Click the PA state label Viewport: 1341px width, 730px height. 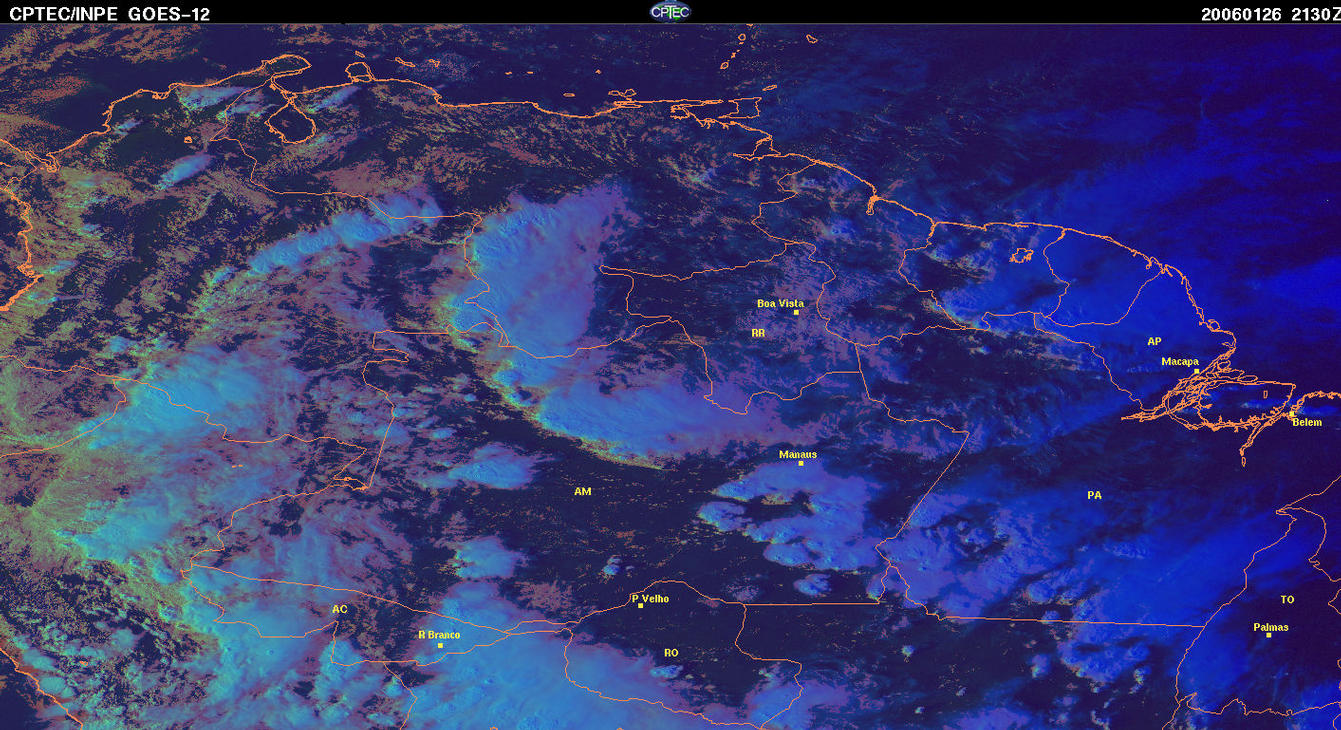click(1094, 495)
